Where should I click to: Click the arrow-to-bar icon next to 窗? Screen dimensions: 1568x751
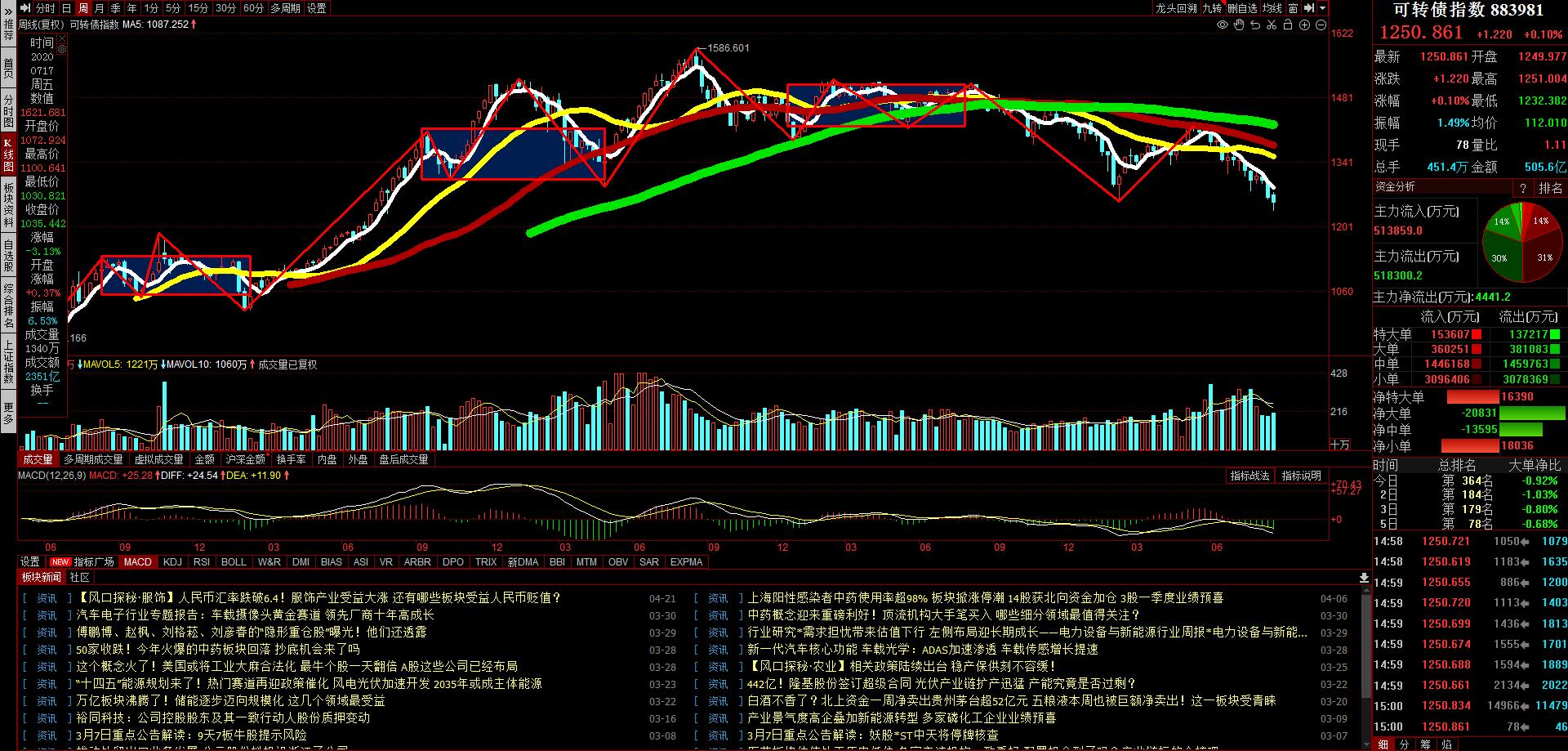pos(1310,8)
